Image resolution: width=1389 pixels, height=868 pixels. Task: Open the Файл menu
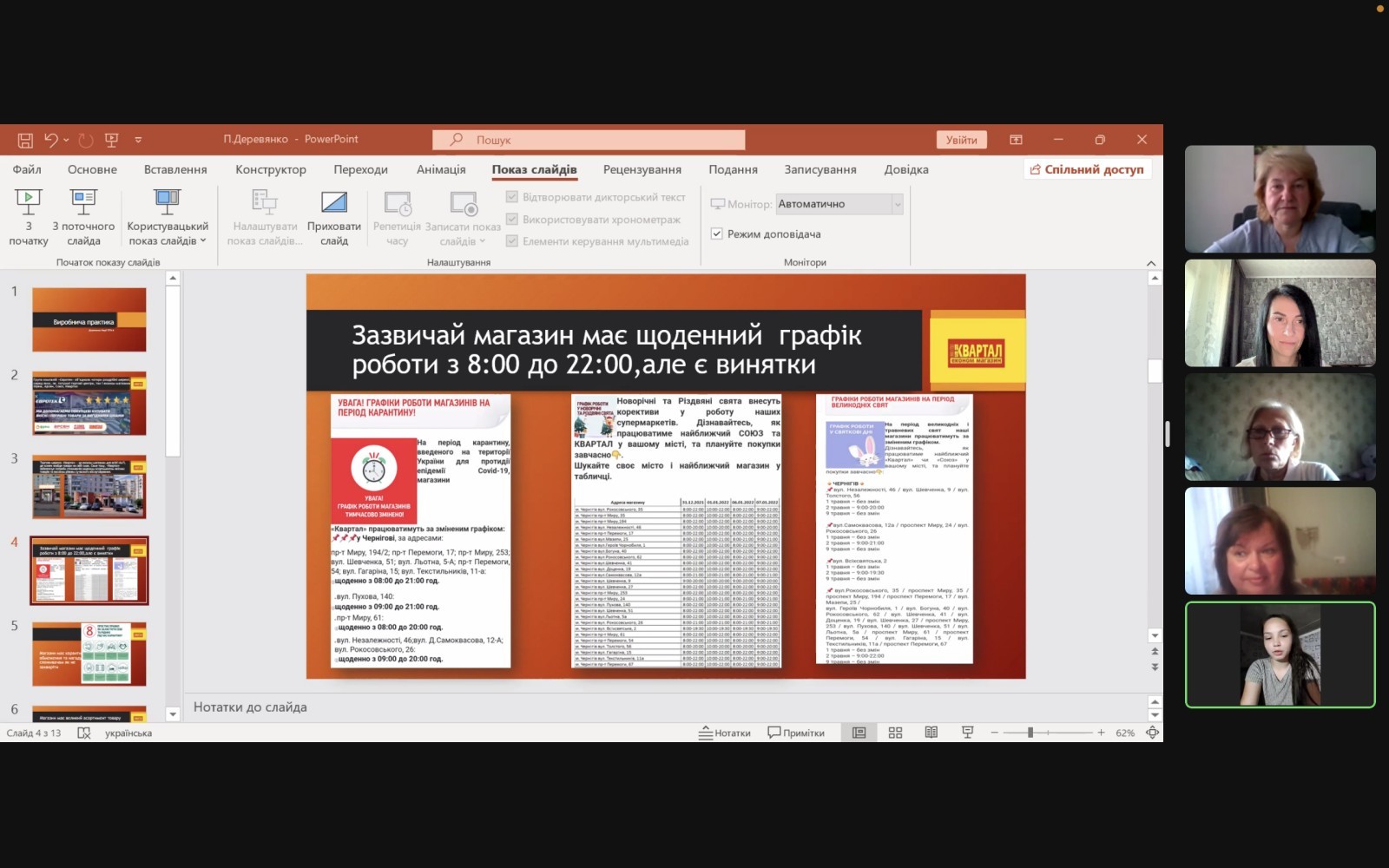[x=27, y=169]
